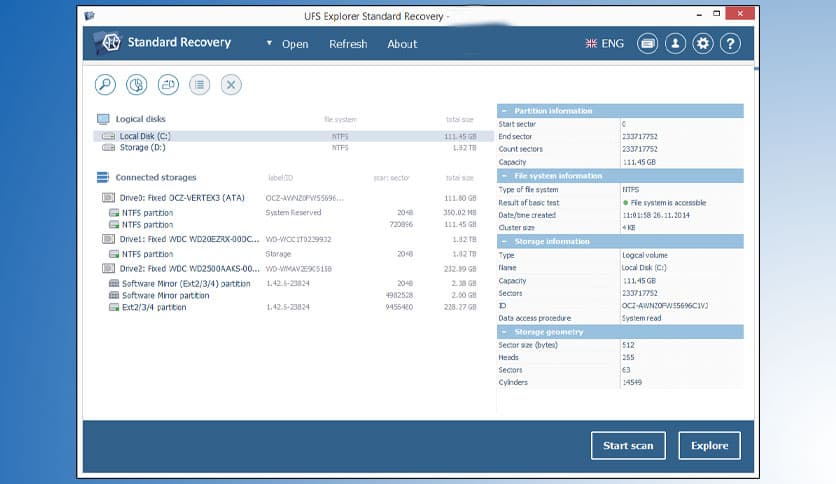
Task: Click the 'label/ID' column header
Action: coord(280,178)
